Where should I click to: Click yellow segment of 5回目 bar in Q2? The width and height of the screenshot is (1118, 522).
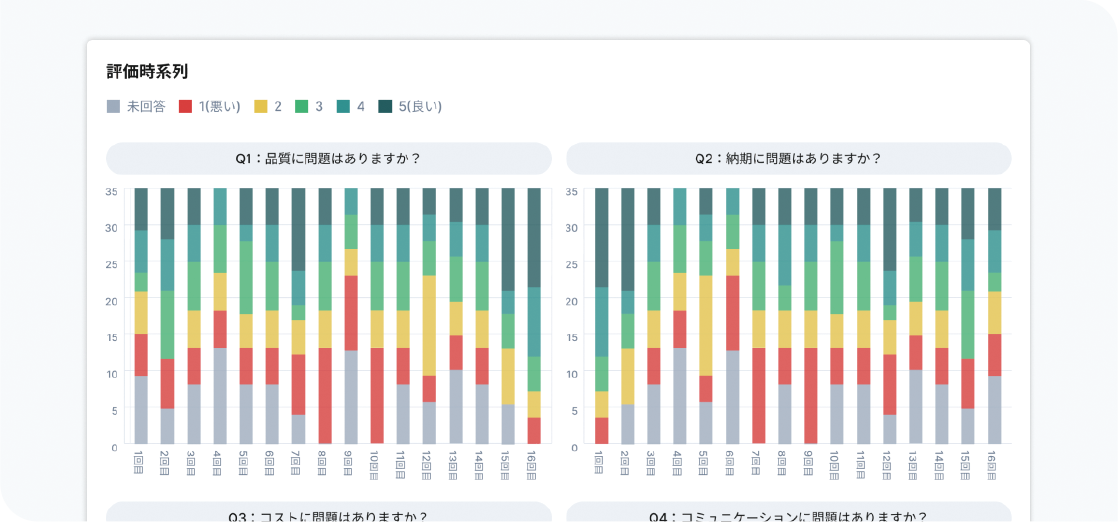click(707, 325)
